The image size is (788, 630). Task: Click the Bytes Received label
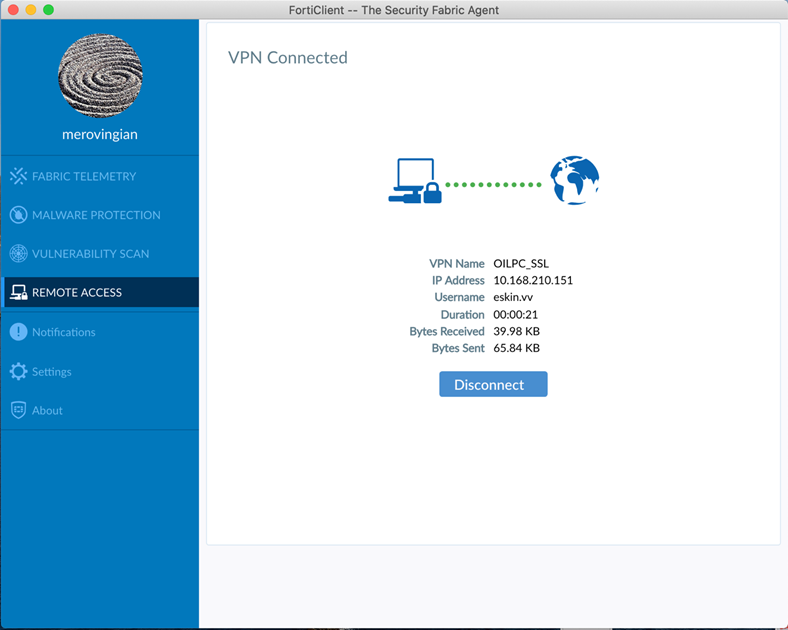coord(447,331)
